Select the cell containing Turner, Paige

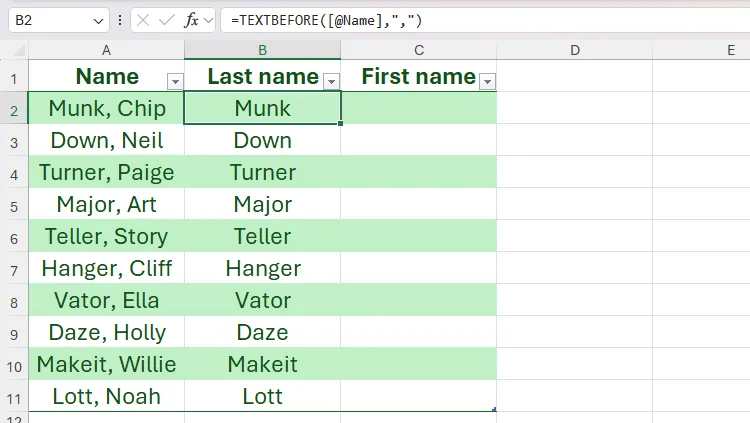pyautogui.click(x=106, y=172)
